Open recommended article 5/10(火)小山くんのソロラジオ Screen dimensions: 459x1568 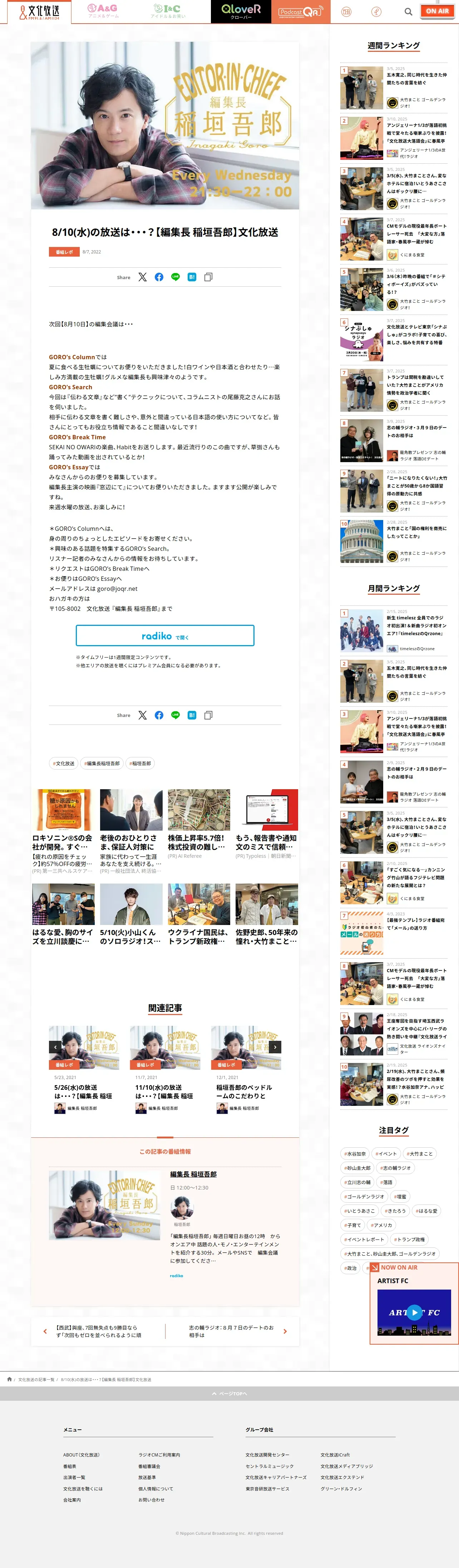131,937
